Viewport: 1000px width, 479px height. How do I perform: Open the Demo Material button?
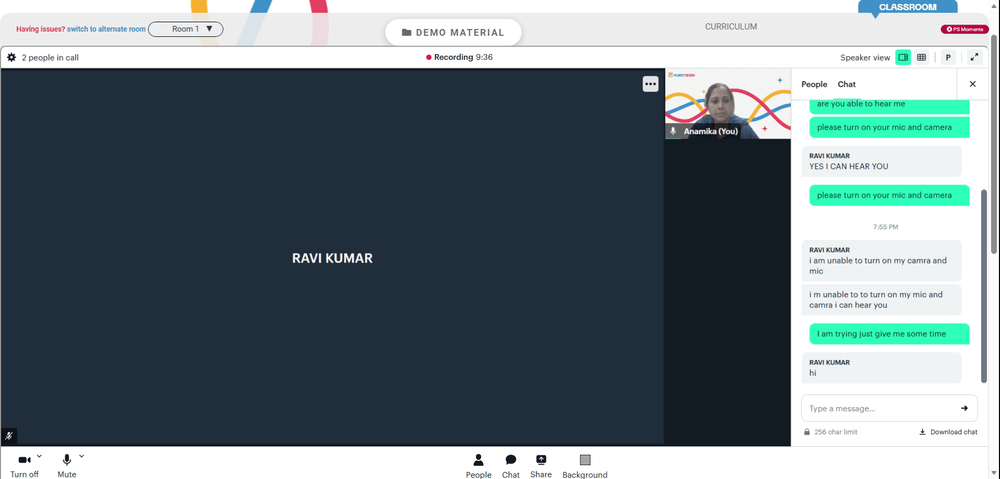(453, 33)
